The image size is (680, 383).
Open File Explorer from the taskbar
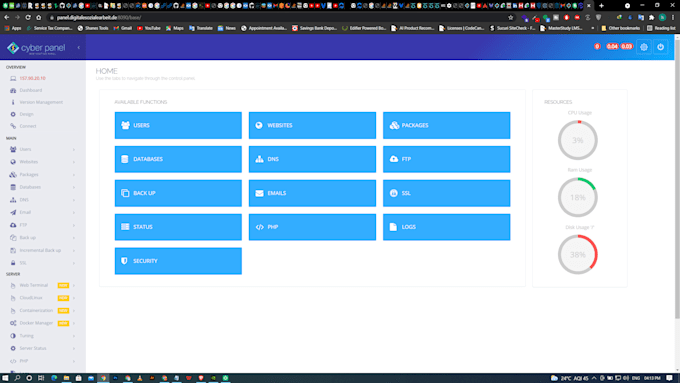click(x=66, y=378)
